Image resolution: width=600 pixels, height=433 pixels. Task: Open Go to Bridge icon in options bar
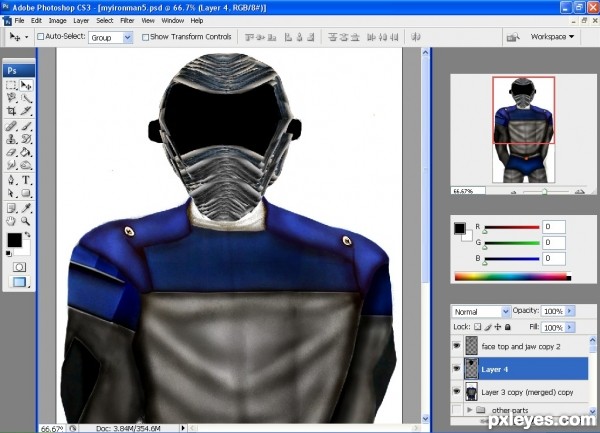(513, 37)
